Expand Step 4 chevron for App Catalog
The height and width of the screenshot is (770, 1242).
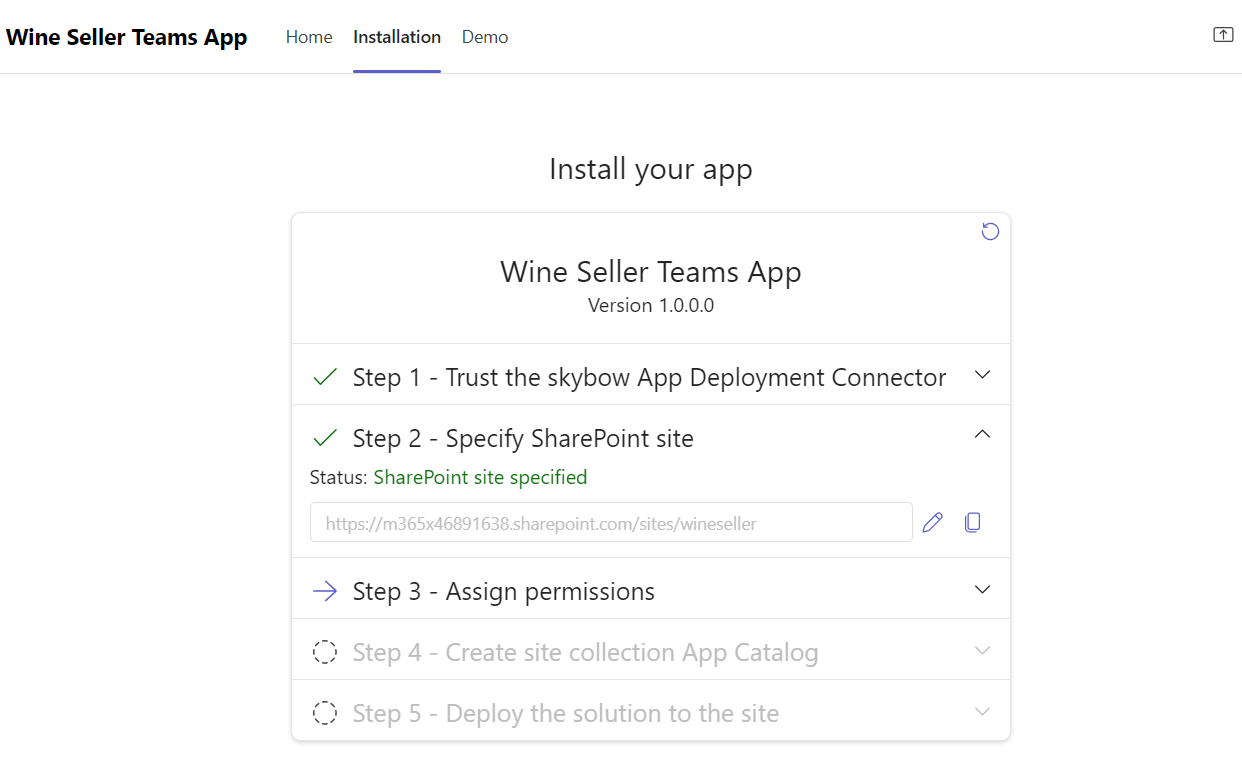point(983,650)
